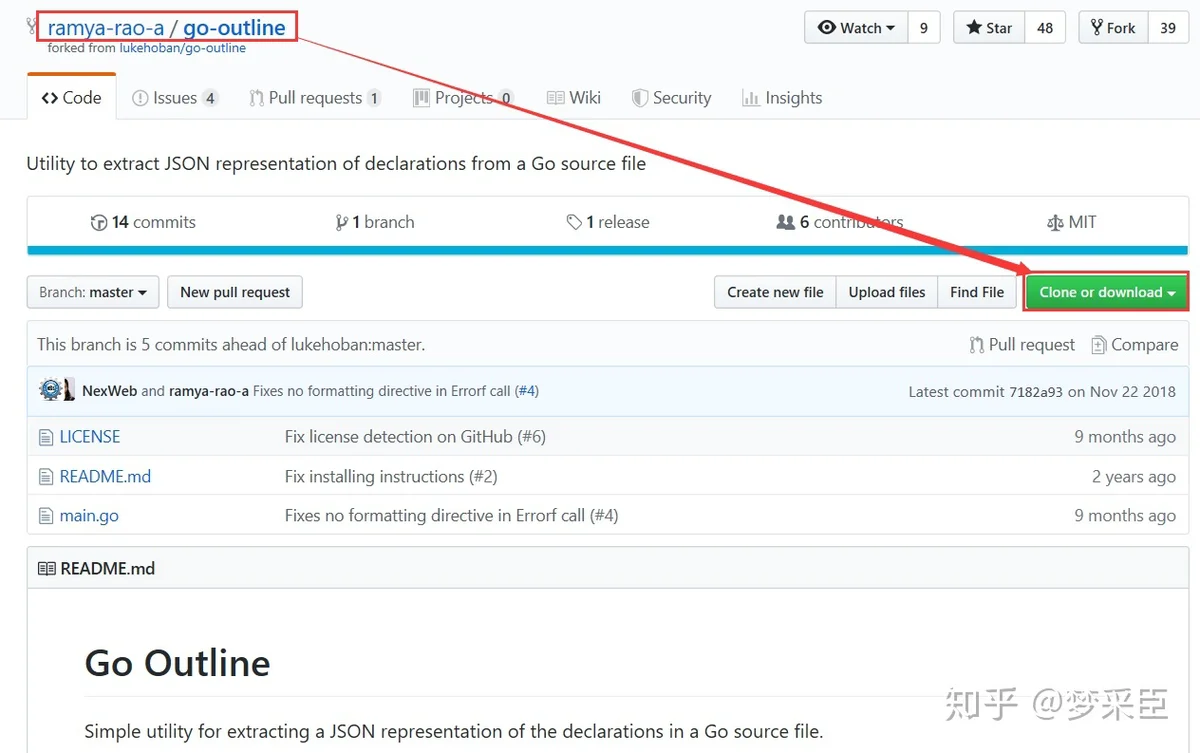1200x753 pixels.
Task: Click the Projects tab board icon
Action: tap(421, 98)
